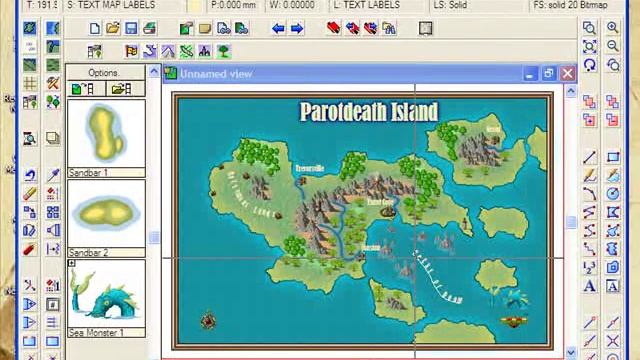The height and width of the screenshot is (360, 640).
Task: Click the map view scroll down arrow
Action: [571, 352]
